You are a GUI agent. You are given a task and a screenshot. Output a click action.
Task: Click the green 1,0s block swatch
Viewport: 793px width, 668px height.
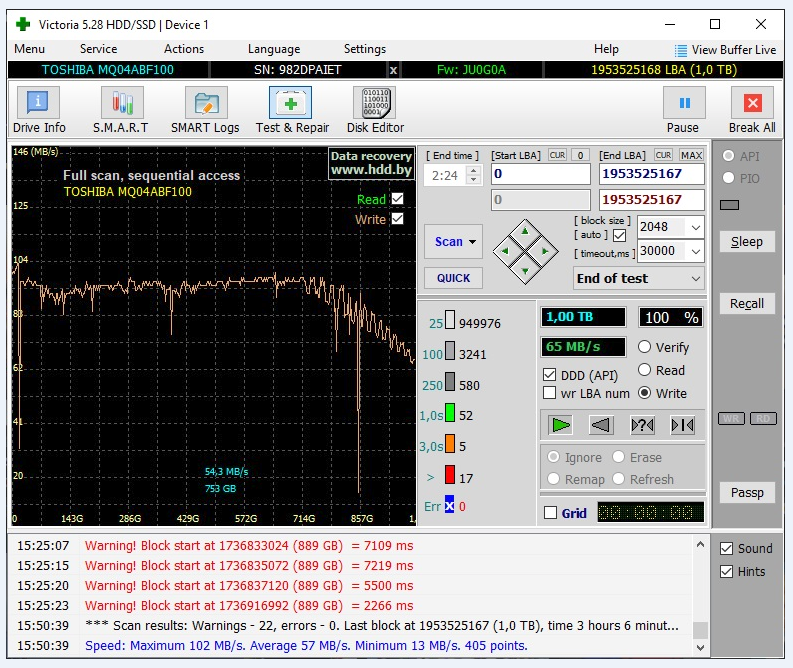point(449,413)
